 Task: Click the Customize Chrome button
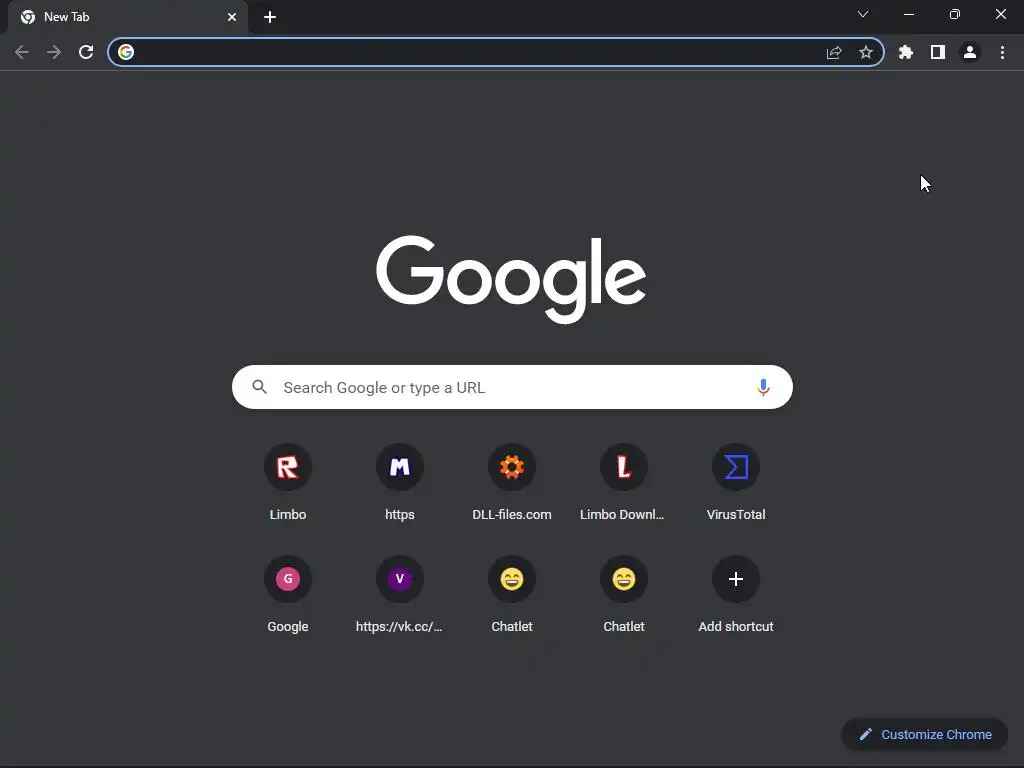click(925, 735)
